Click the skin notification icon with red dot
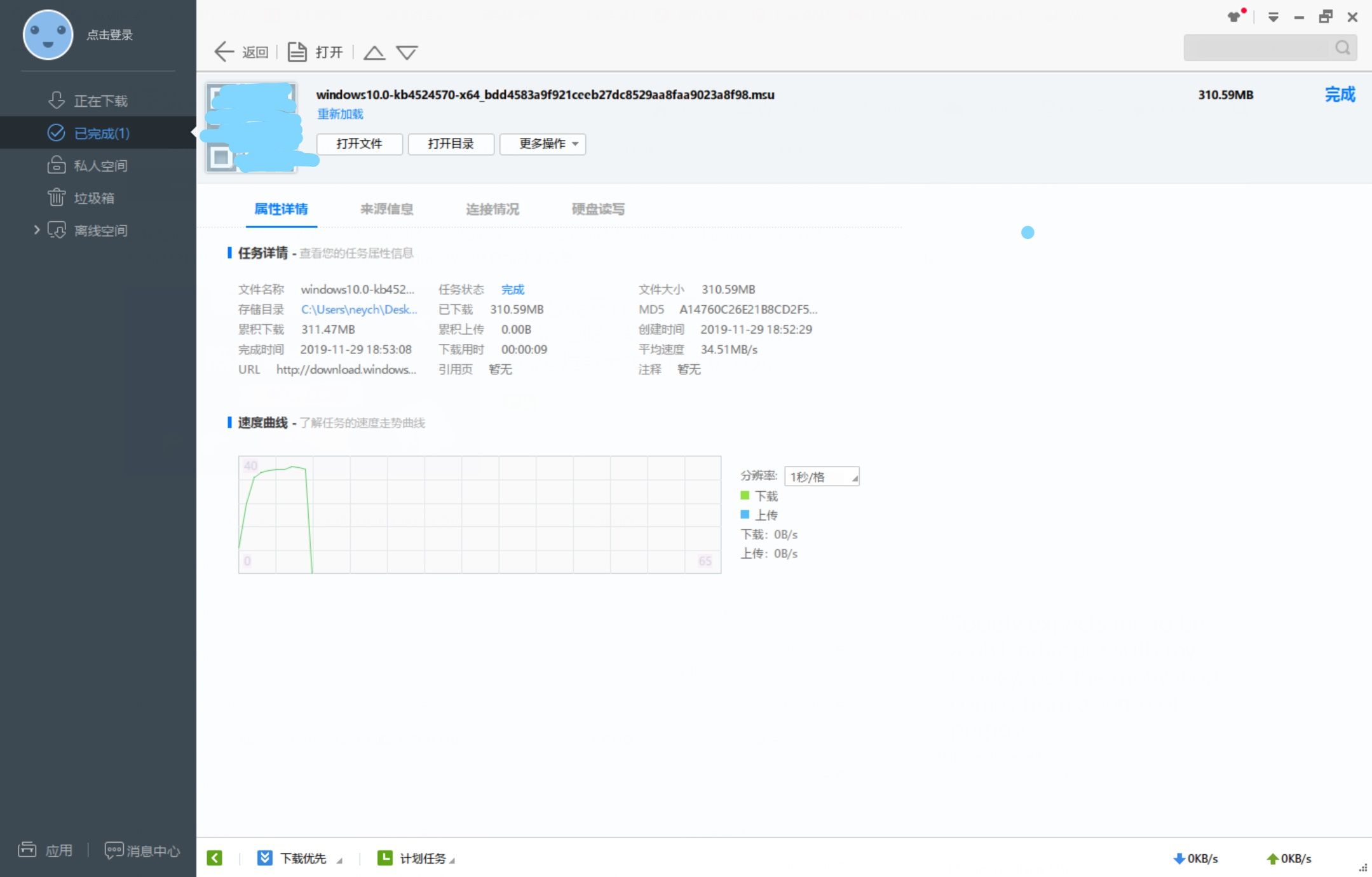Screen dimensions: 1372x877 tap(1235, 16)
